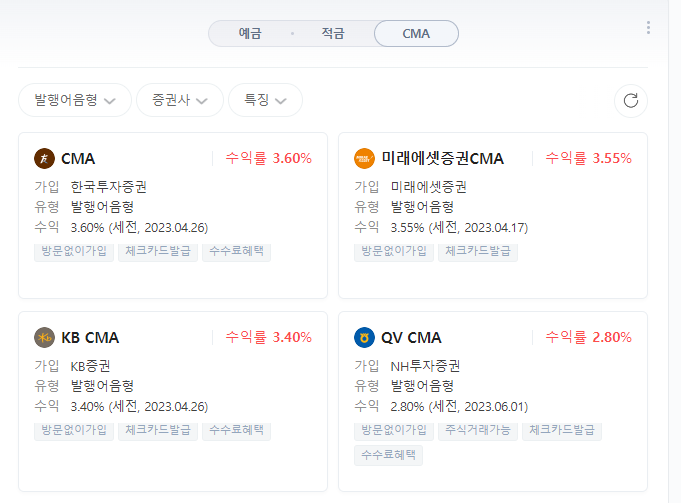Click 수익률 3.60% on the CMA card
Image resolution: width=681 pixels, height=503 pixels.
click(x=268, y=158)
